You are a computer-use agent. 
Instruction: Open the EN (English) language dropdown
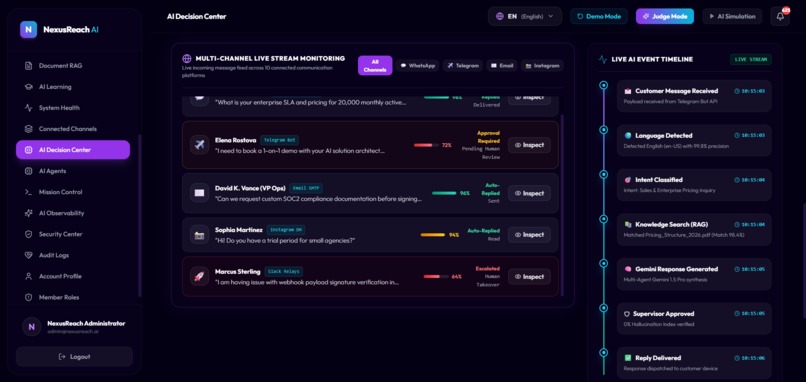pyautogui.click(x=525, y=16)
